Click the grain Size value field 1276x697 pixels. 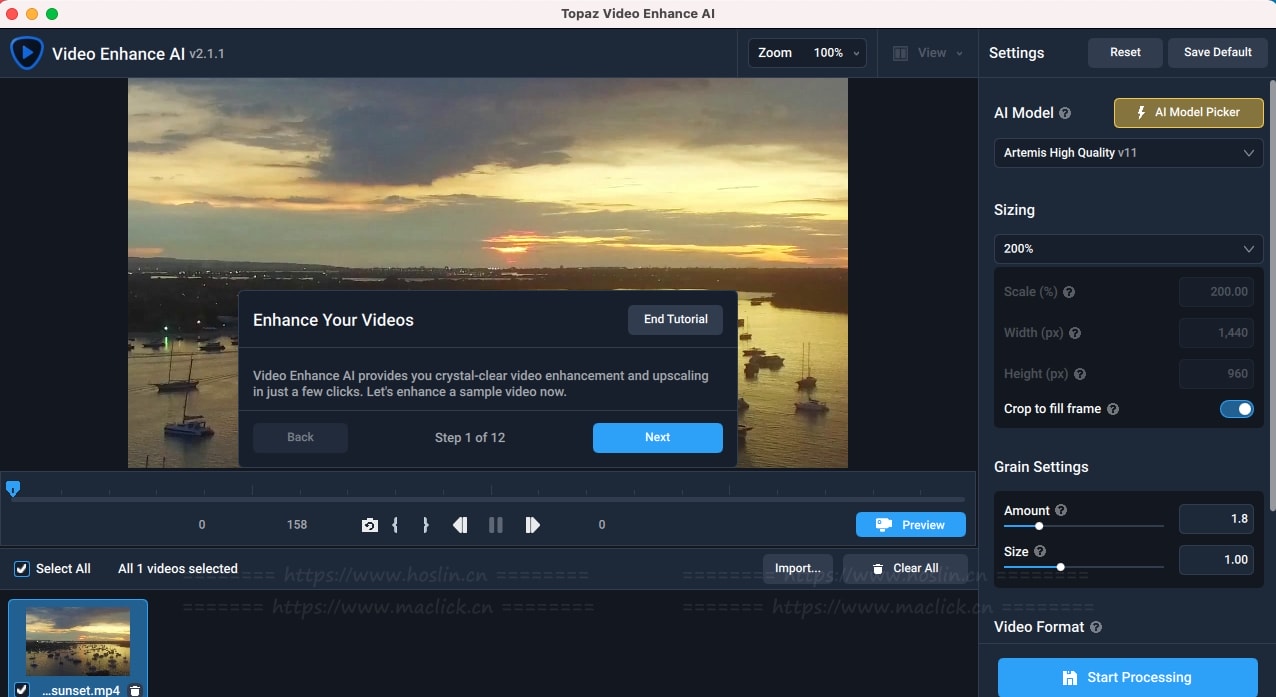coord(1215,560)
